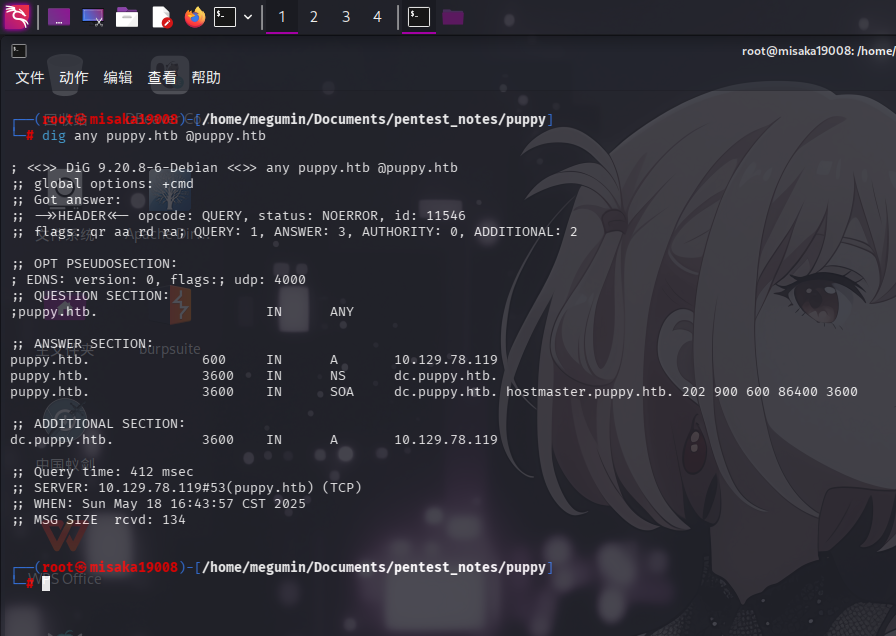Switch to workspace 1

click(281, 17)
